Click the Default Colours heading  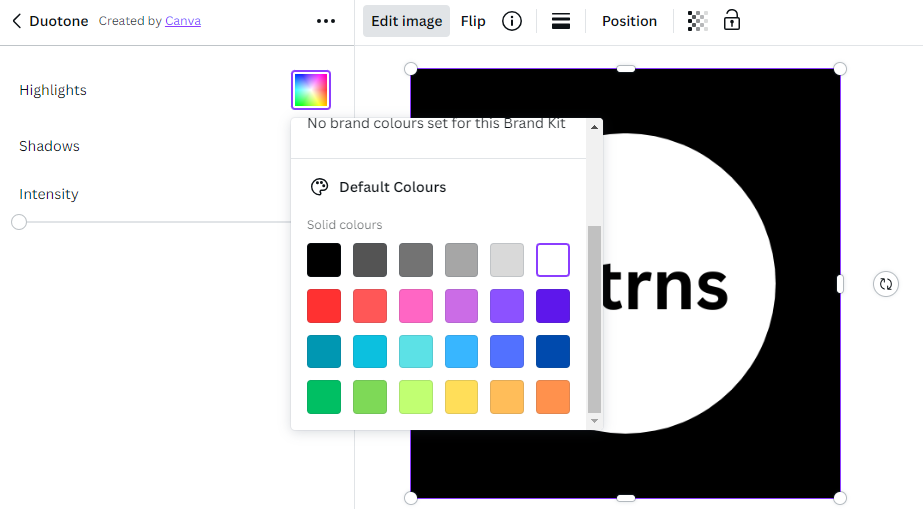[x=393, y=187]
